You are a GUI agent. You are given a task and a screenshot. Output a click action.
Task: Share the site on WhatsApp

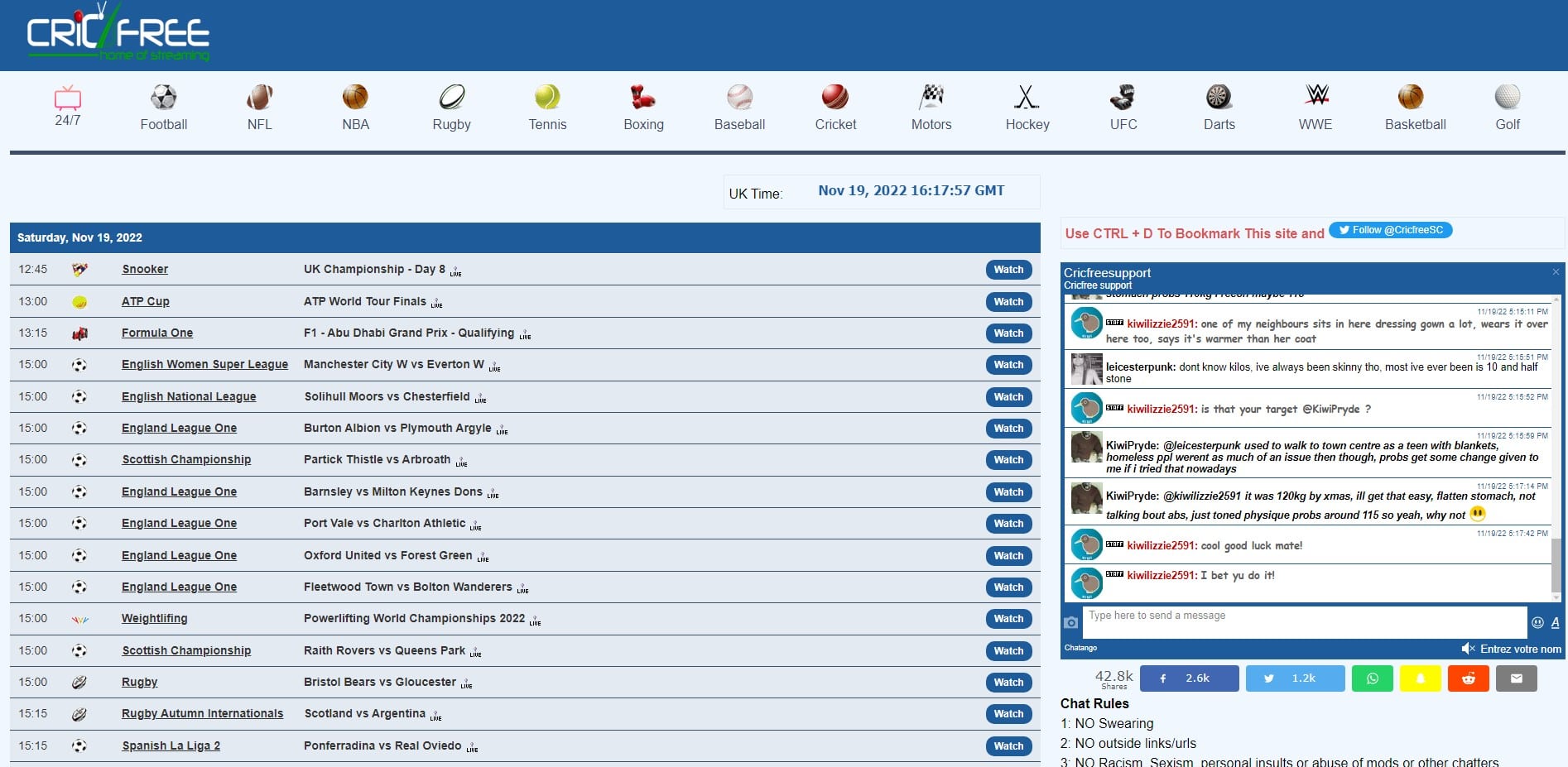tap(1373, 678)
